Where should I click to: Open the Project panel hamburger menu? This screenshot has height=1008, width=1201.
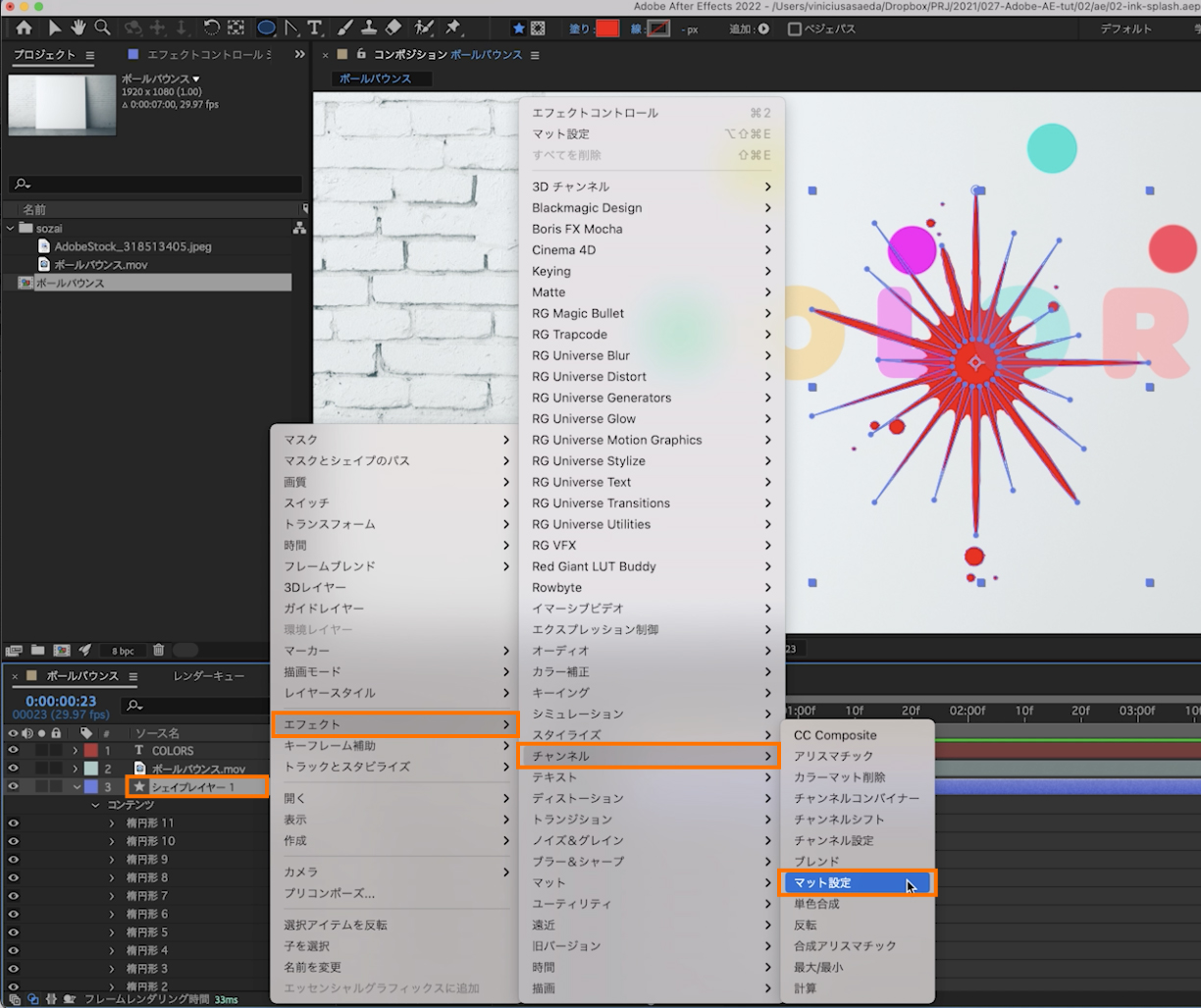tap(90, 55)
